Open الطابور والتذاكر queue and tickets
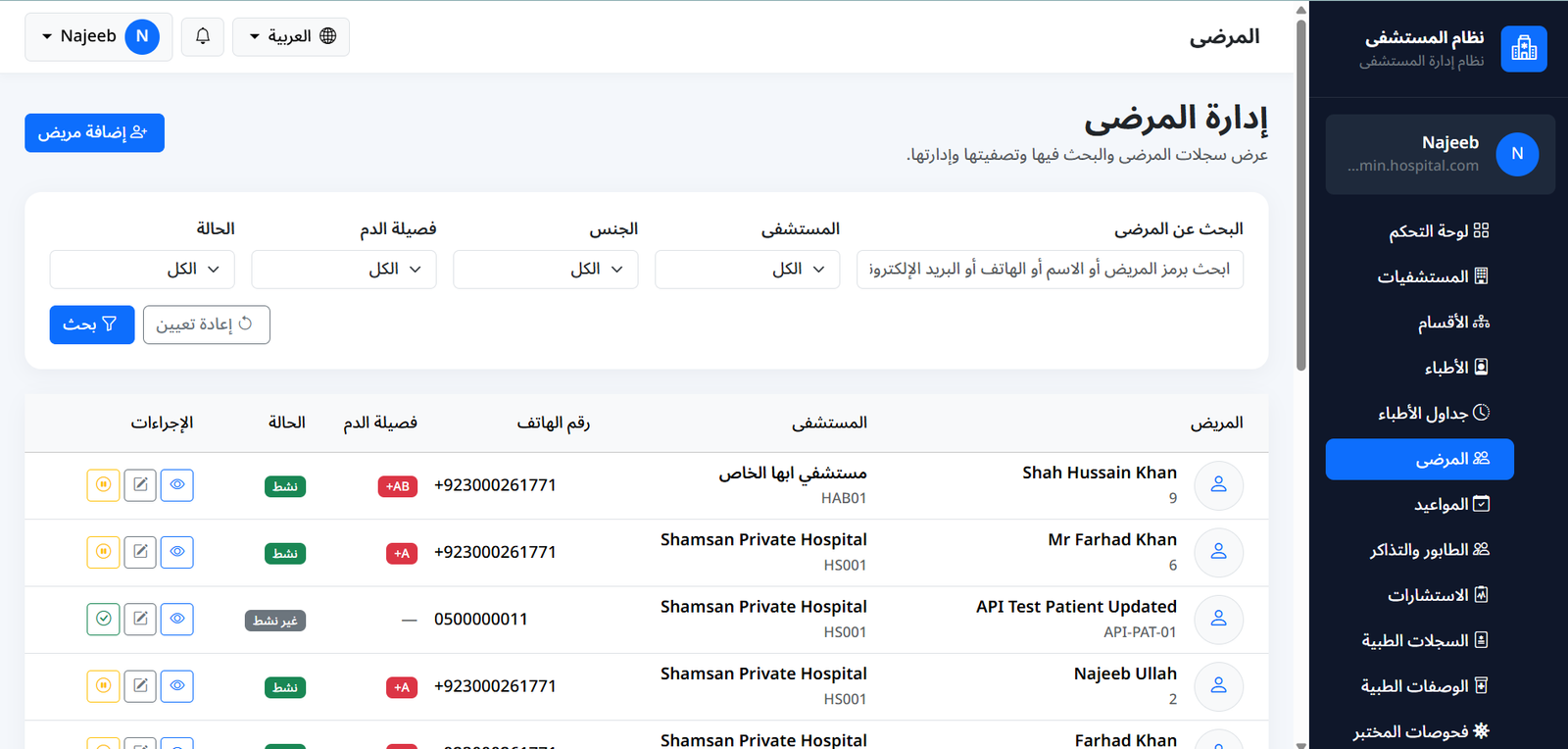Image resolution: width=1568 pixels, height=749 pixels. (1420, 550)
